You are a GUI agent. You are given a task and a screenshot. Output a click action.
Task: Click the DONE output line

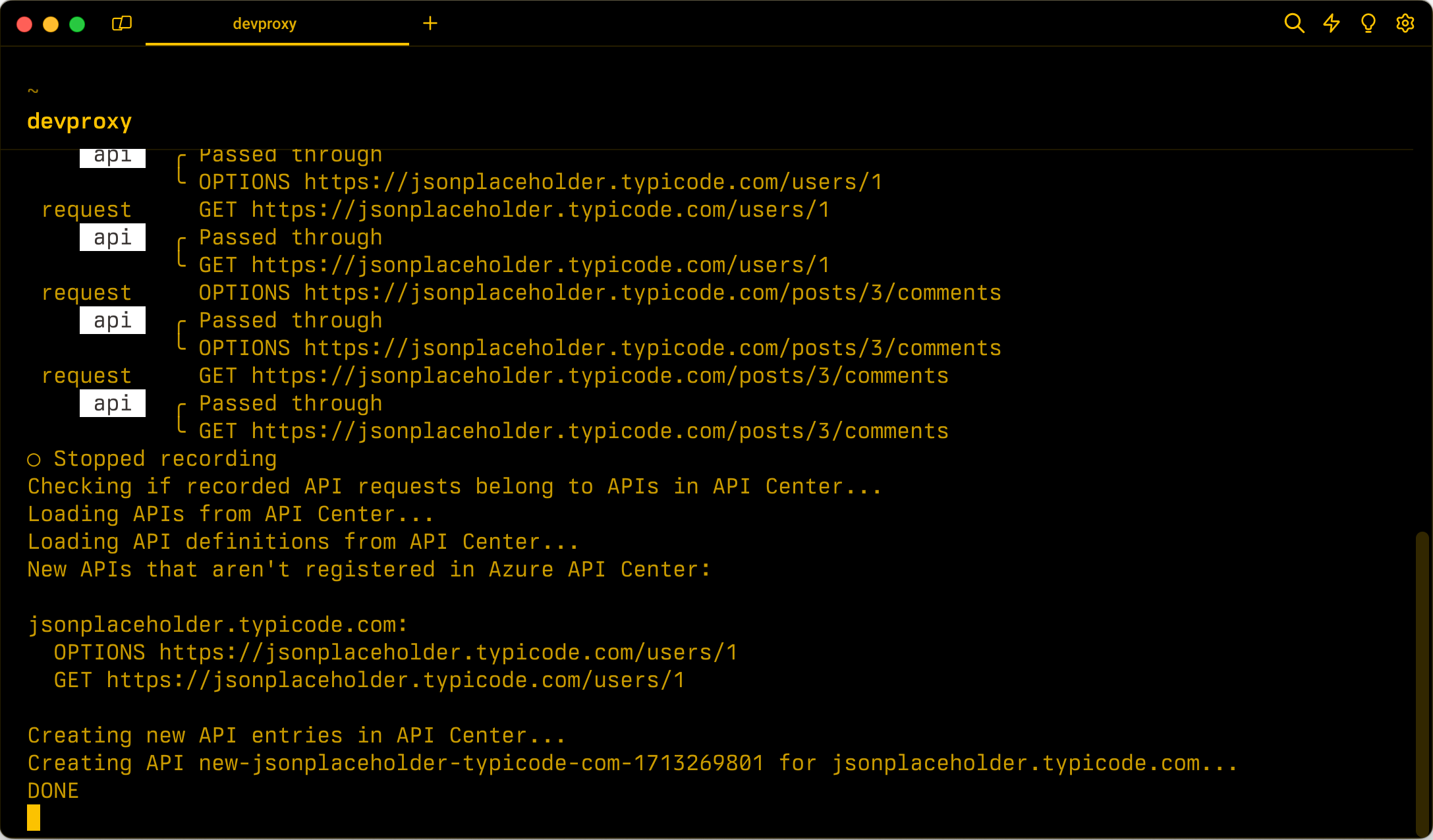[53, 791]
